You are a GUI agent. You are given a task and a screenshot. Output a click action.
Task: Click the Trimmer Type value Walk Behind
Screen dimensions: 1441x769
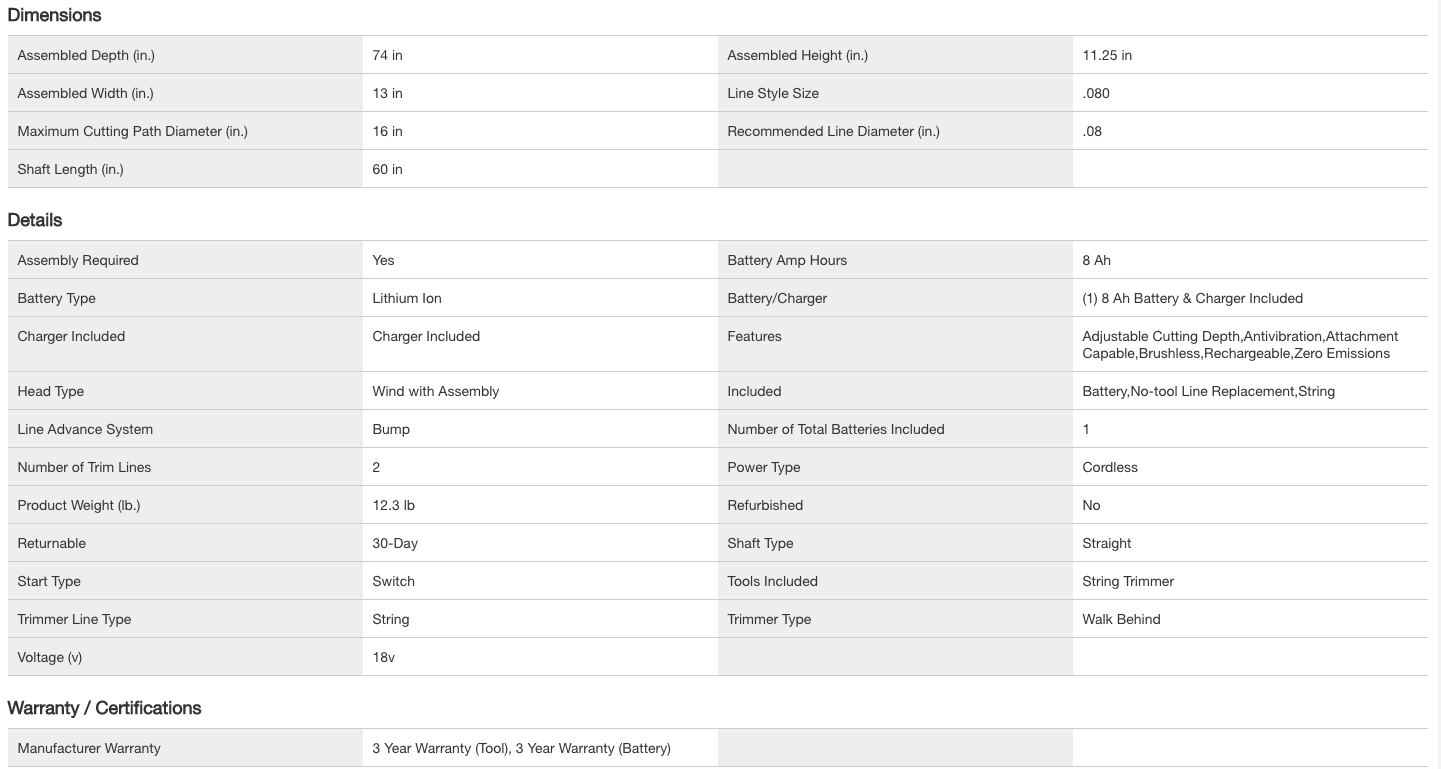click(1121, 619)
